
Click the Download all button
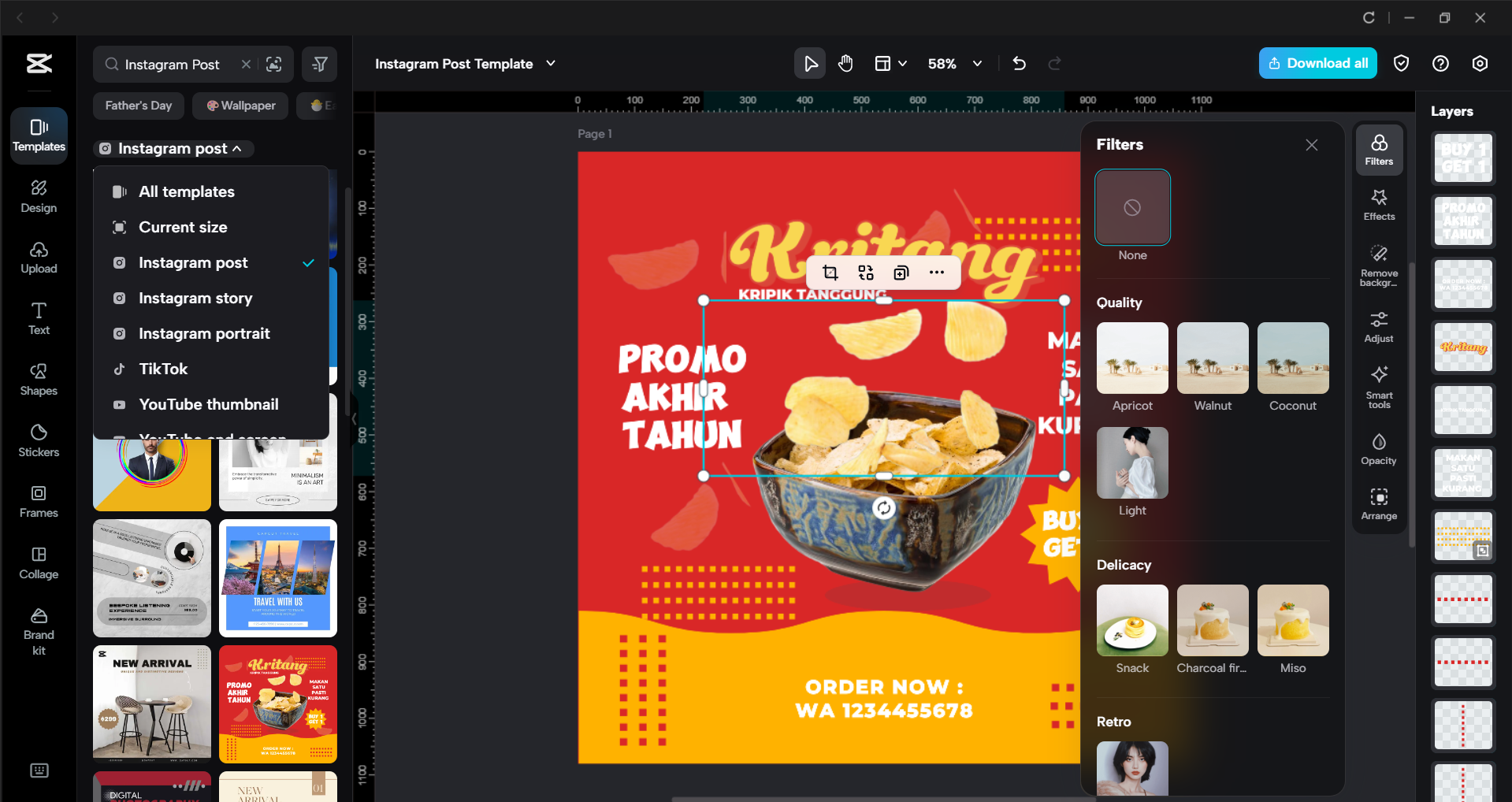coord(1317,63)
